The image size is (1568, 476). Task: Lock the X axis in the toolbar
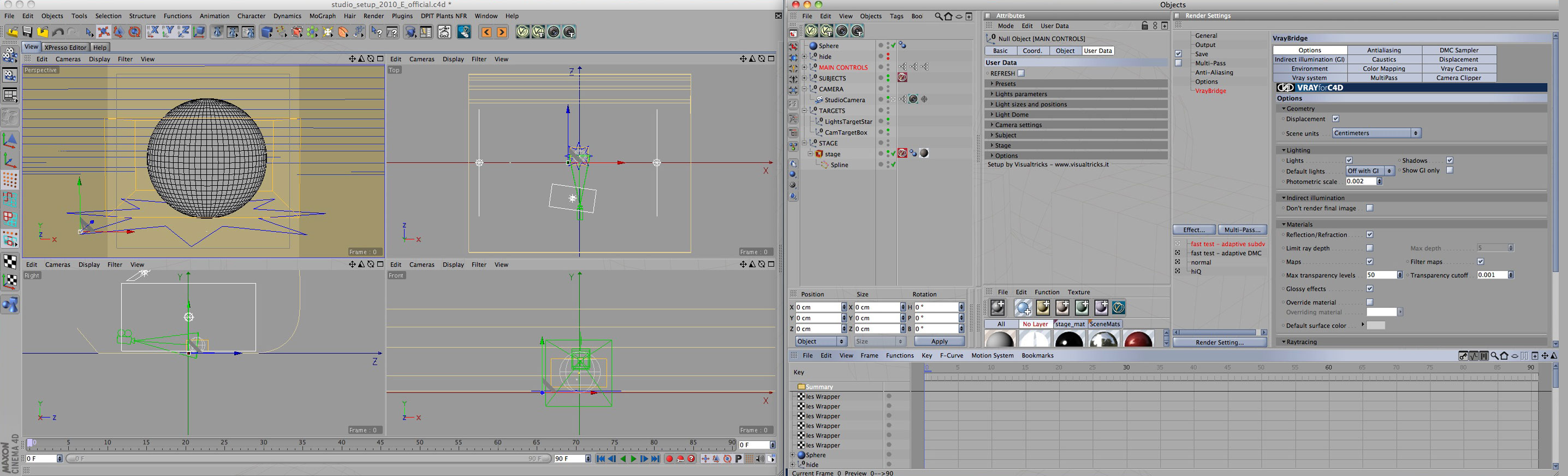[x=152, y=32]
